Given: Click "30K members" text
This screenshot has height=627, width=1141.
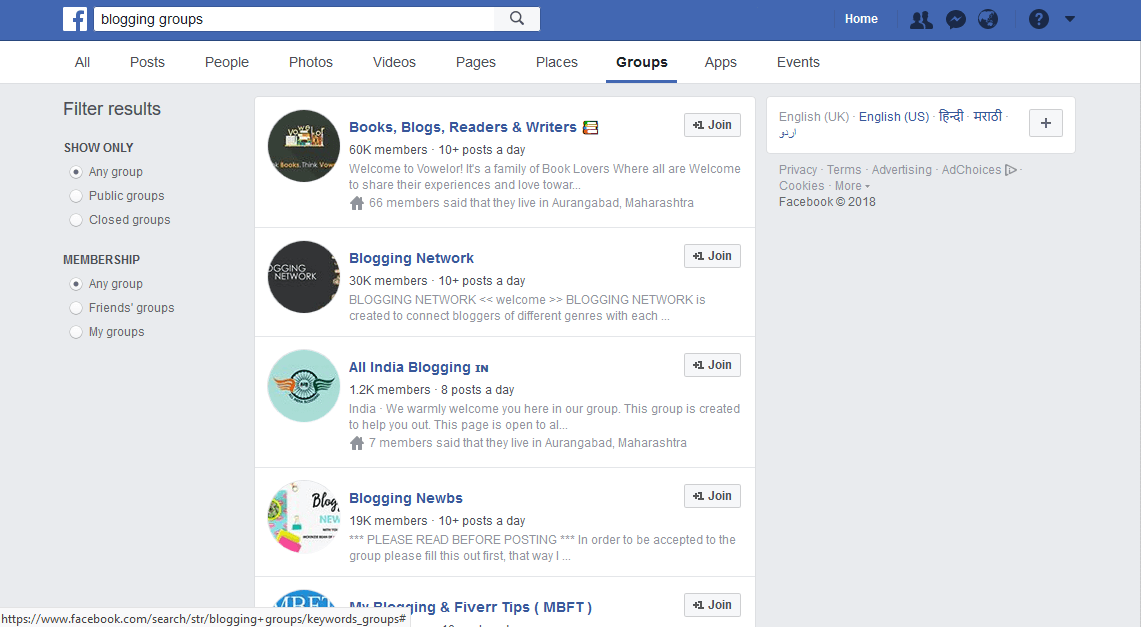Looking at the screenshot, I should (388, 281).
